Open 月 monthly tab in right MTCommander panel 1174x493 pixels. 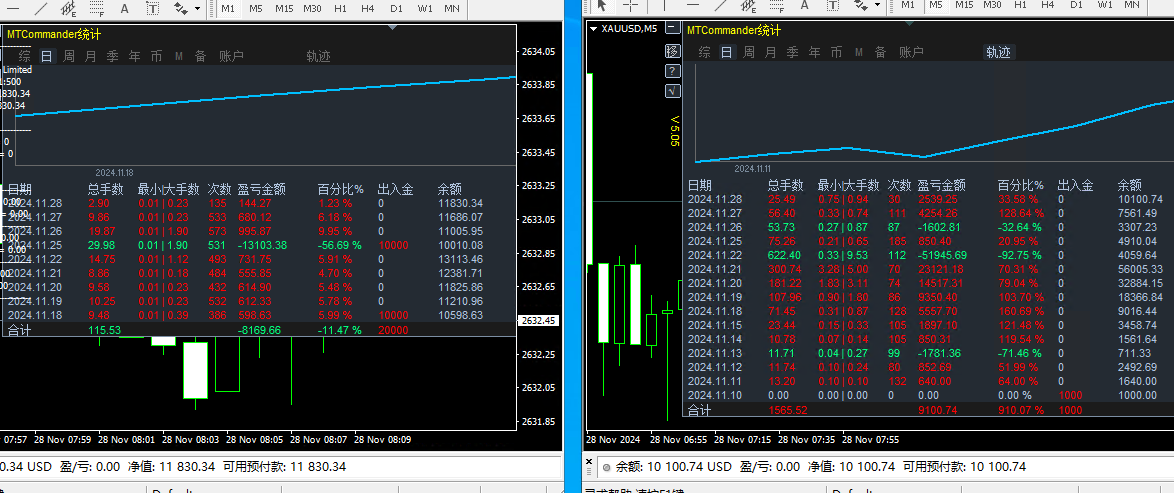pos(770,52)
